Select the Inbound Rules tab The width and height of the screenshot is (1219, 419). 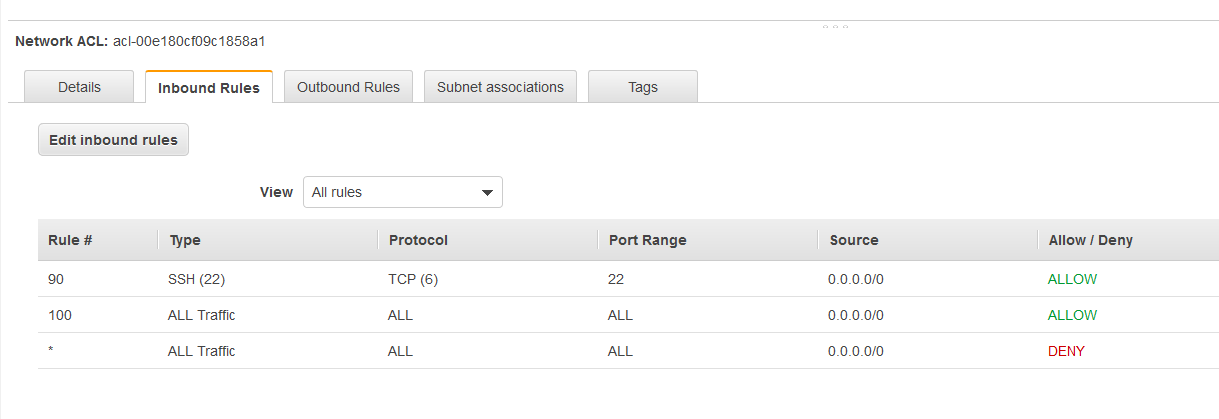click(x=209, y=87)
